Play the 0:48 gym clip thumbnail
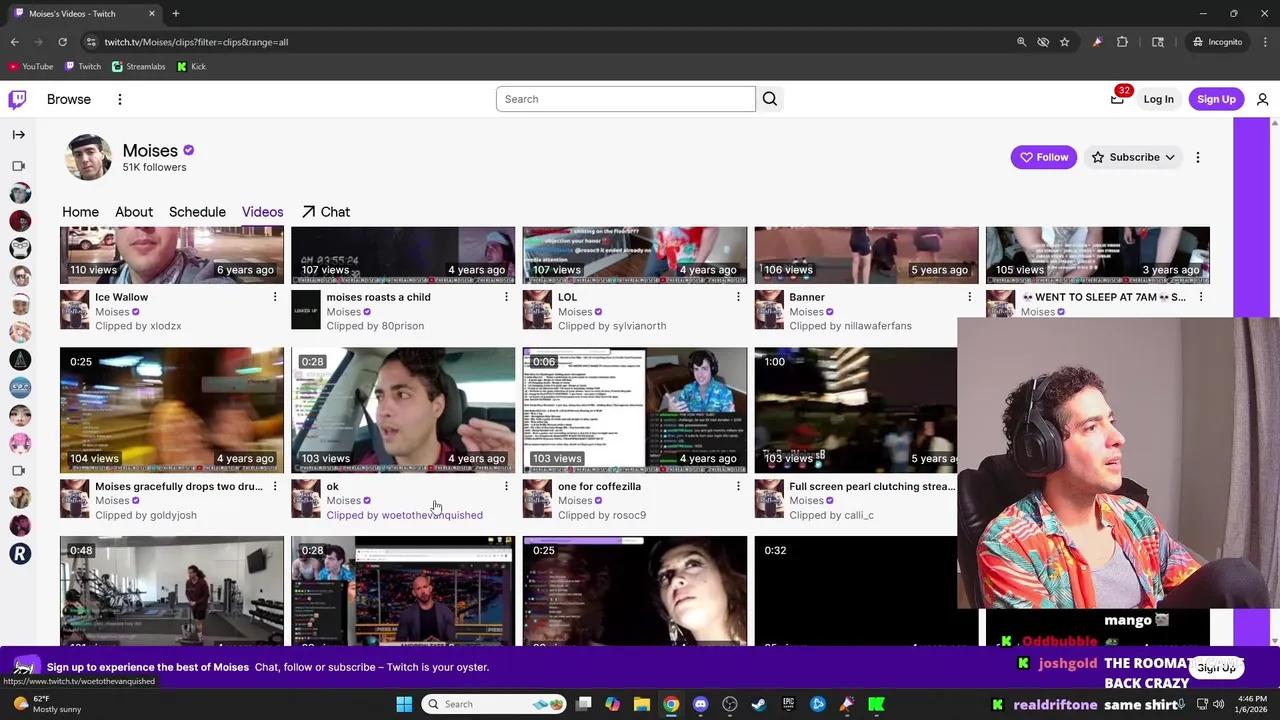The width and height of the screenshot is (1280, 720). tap(172, 591)
